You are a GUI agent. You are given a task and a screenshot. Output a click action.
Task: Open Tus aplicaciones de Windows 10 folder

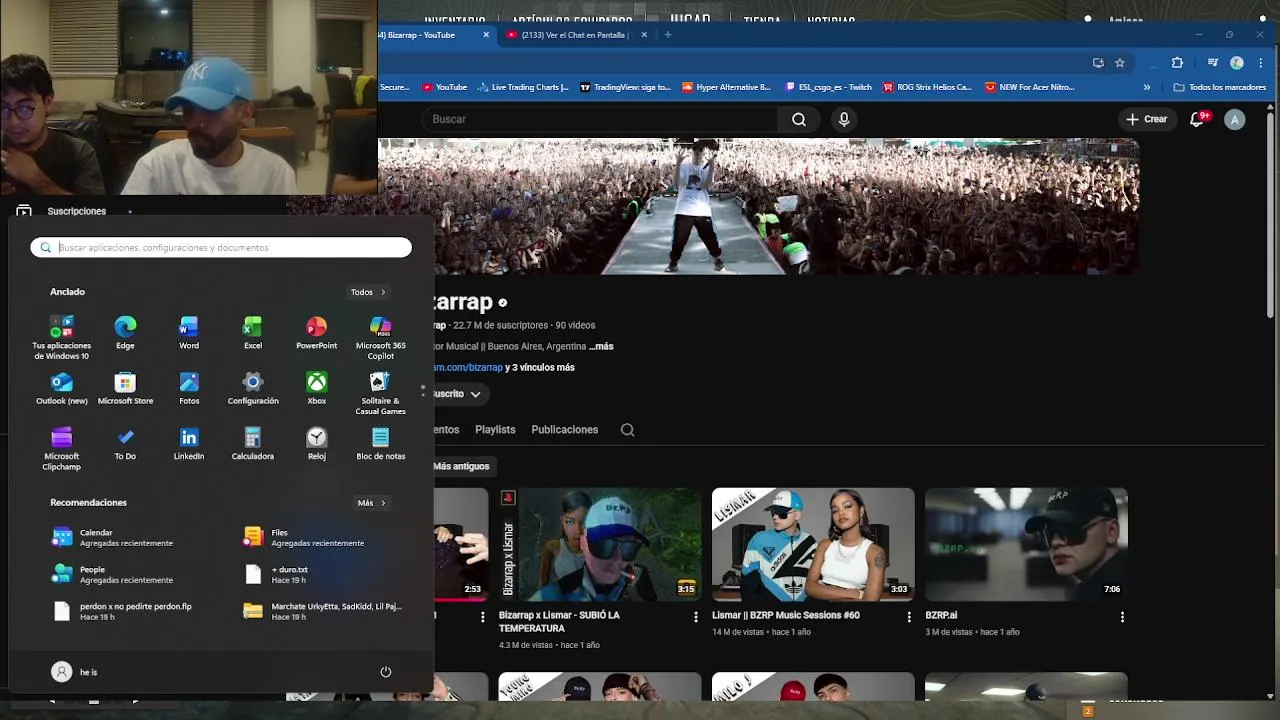coord(62,338)
